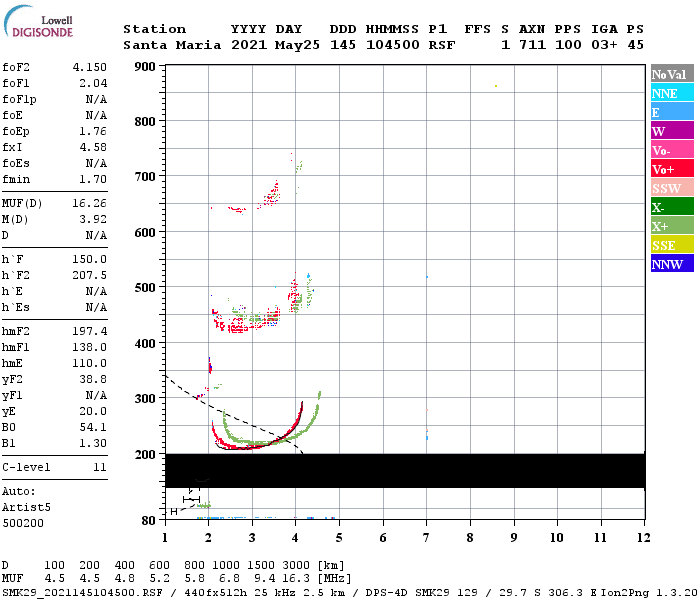Click the C-level value 11
Viewport: 700px width, 600px height.
tap(100, 467)
